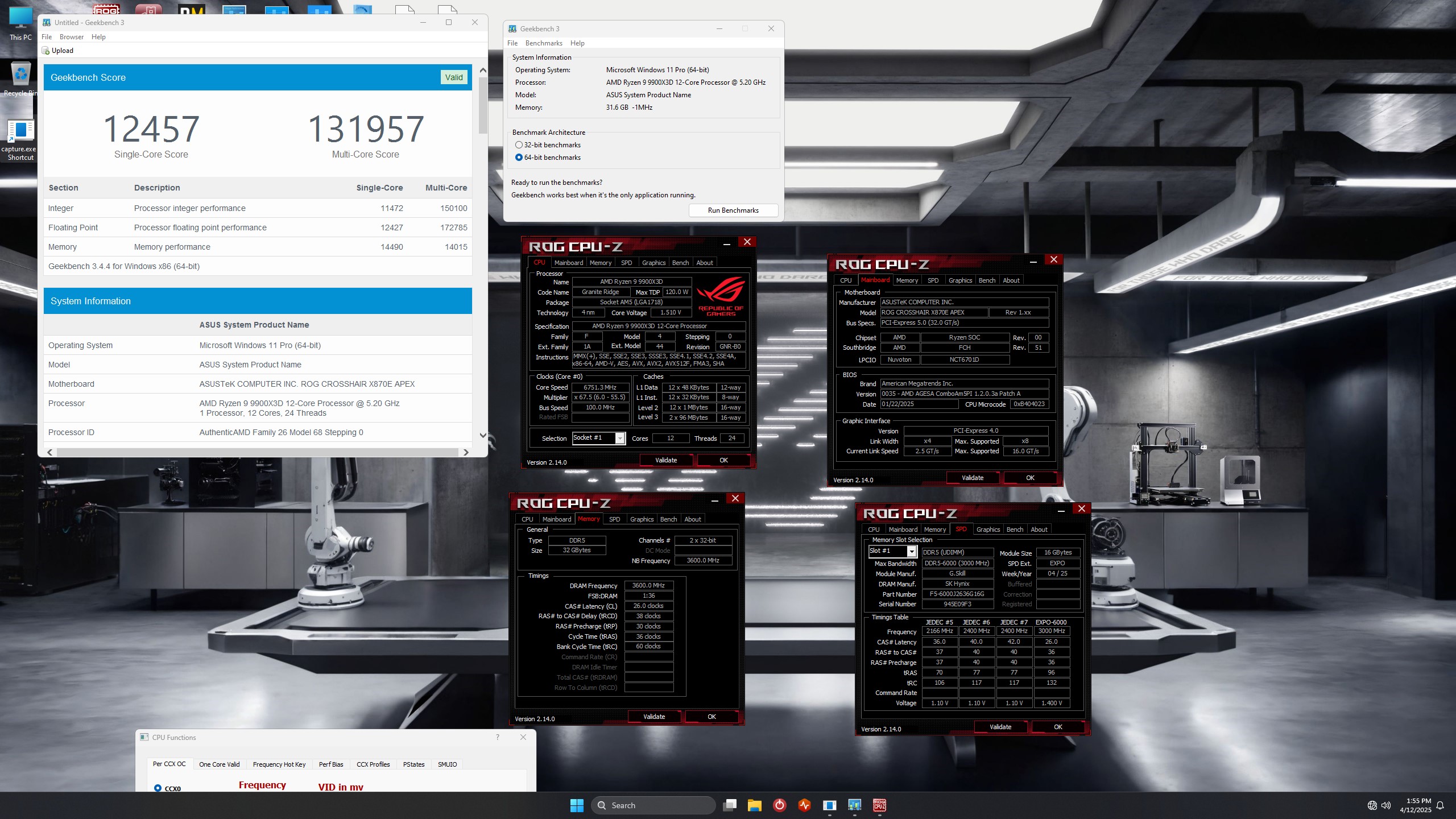Click Validate in CPU-Z Memory window
Image resolution: width=1456 pixels, height=819 pixels.
click(x=654, y=717)
